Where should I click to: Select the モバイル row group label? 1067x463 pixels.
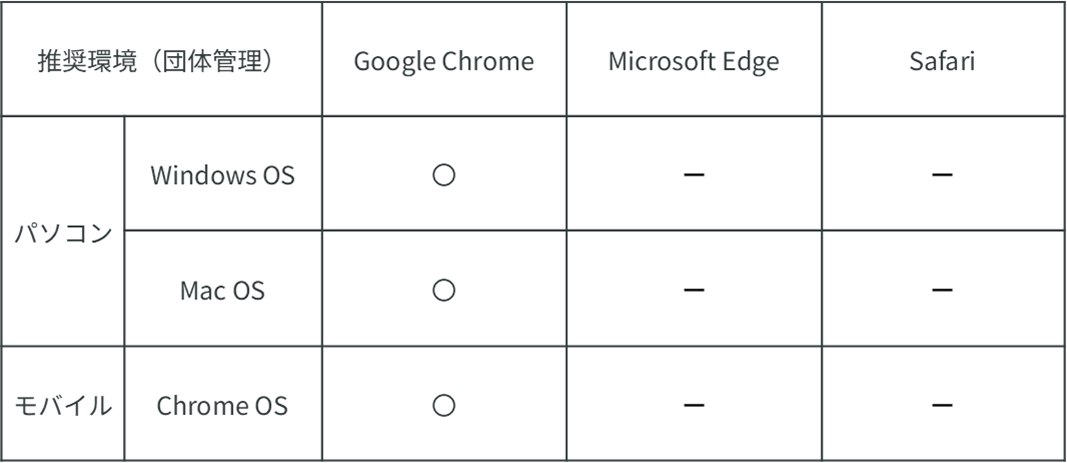coord(63,406)
